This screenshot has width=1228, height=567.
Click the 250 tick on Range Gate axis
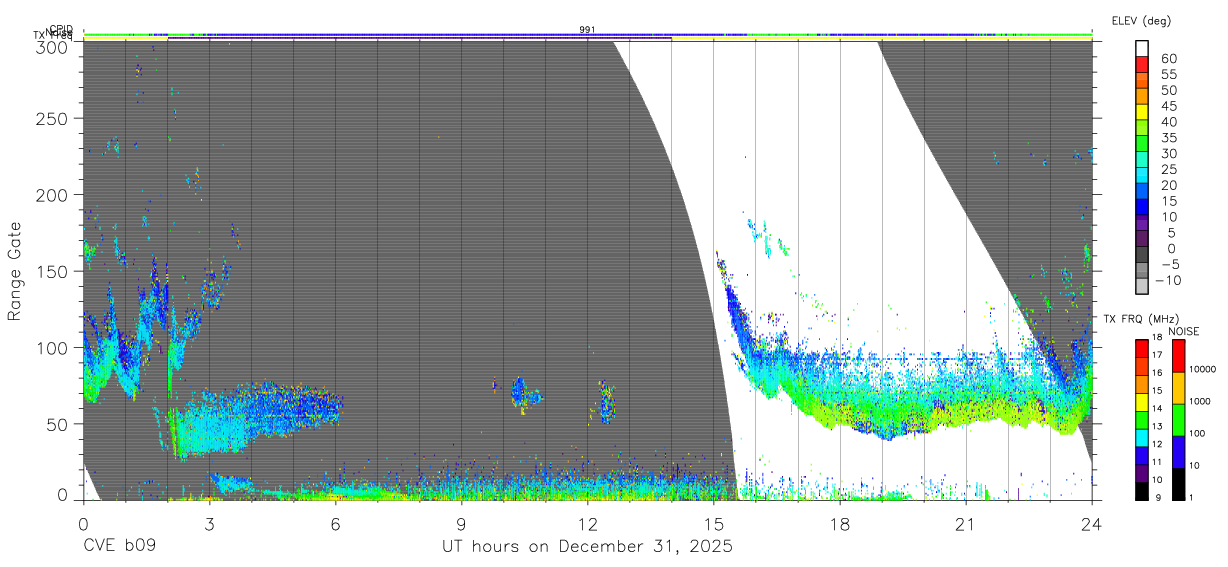click(x=51, y=119)
